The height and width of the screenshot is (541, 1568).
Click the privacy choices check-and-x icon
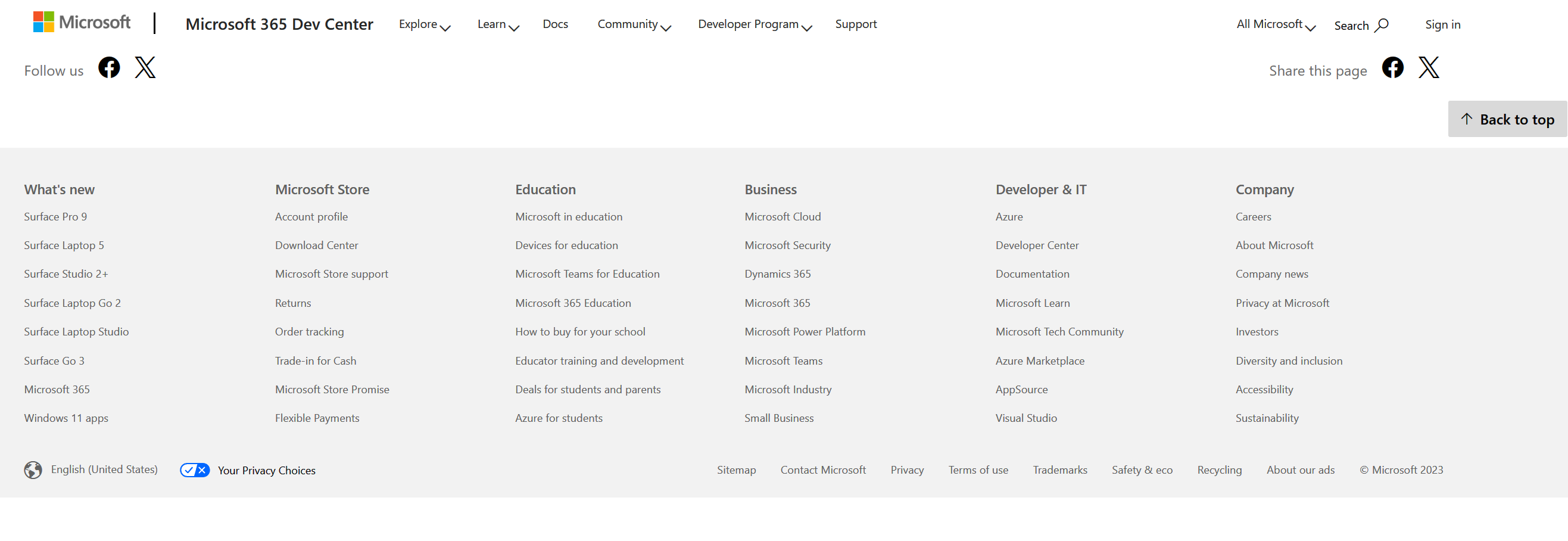(195, 470)
